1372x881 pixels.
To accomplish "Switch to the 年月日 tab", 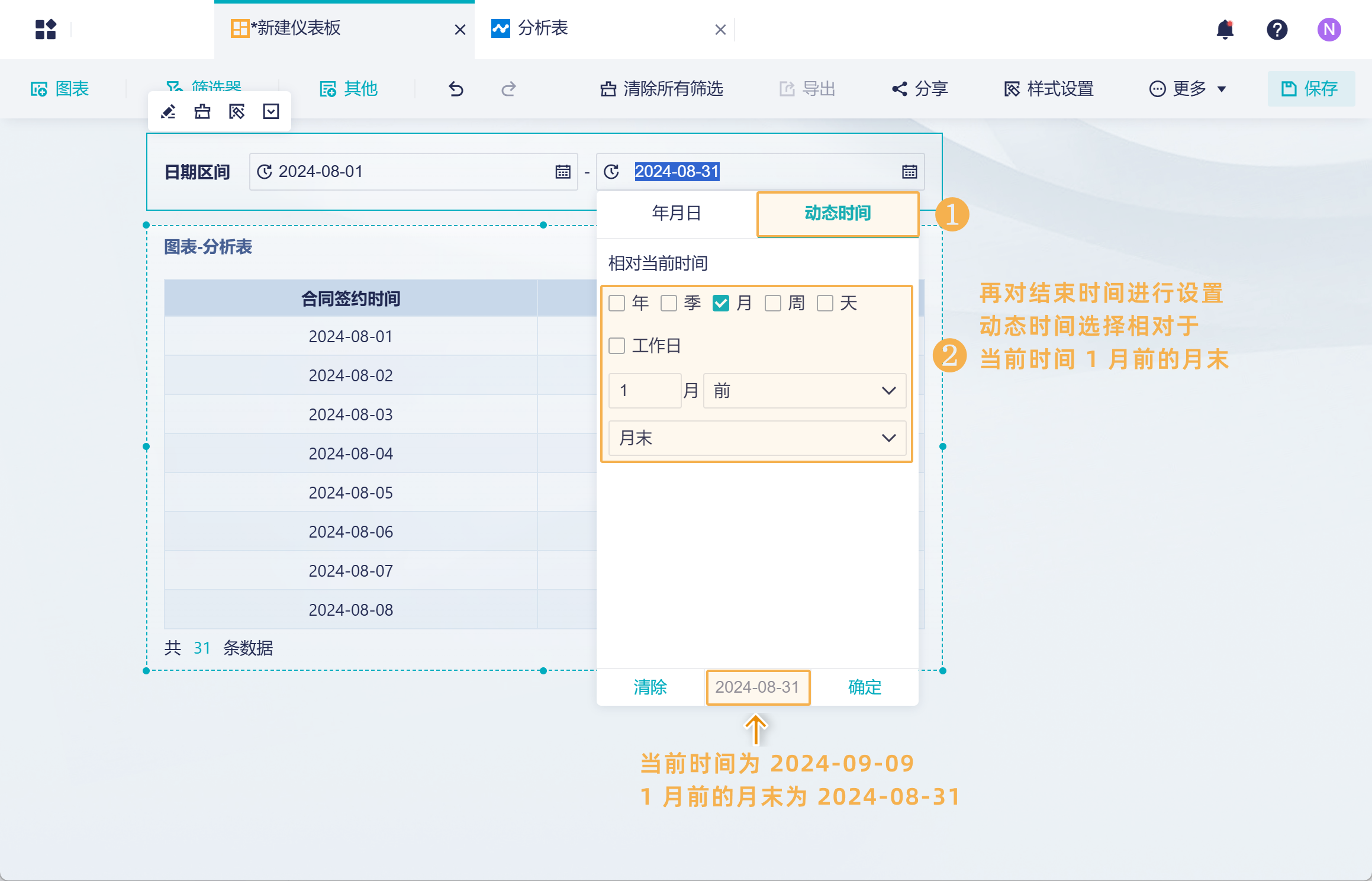I will [677, 213].
